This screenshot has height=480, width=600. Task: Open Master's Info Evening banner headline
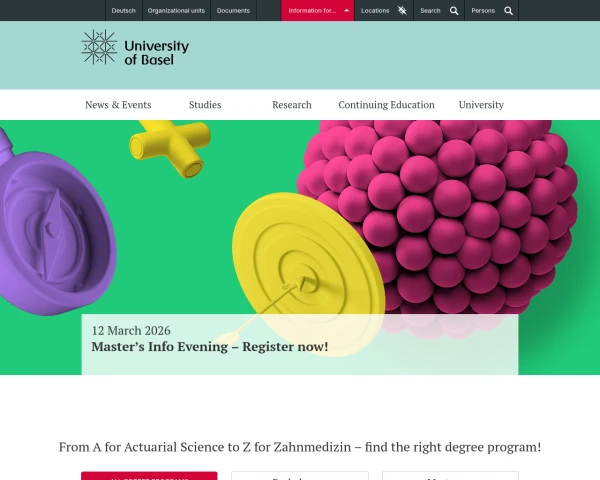pyautogui.click(x=210, y=347)
